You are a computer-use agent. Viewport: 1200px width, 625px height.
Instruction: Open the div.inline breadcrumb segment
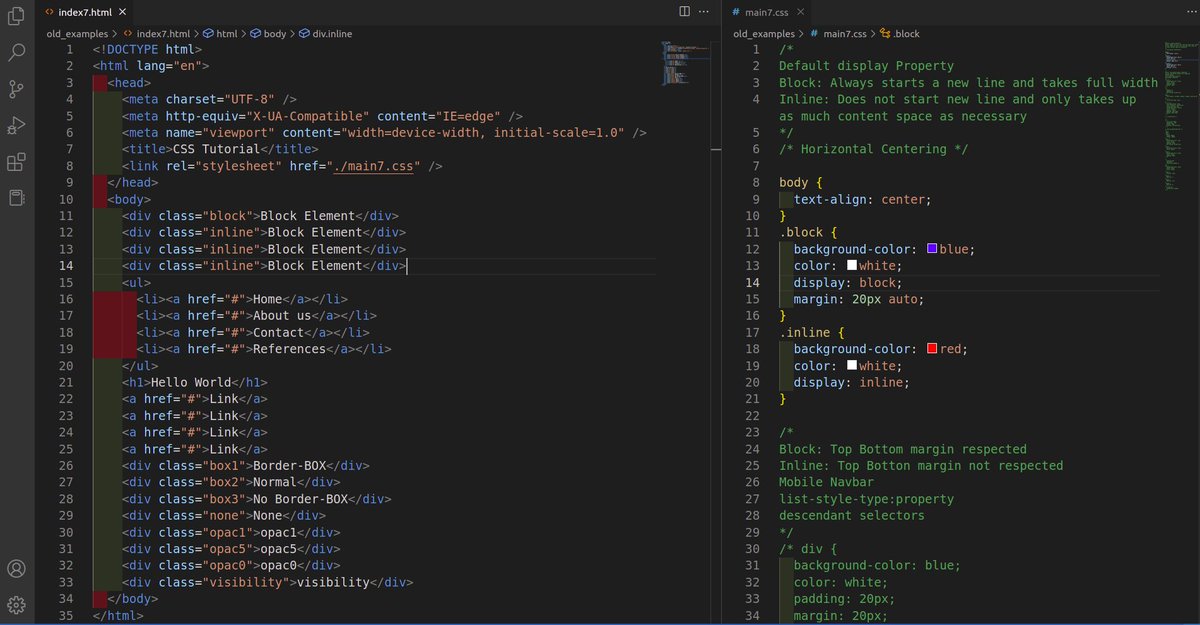tap(325, 33)
